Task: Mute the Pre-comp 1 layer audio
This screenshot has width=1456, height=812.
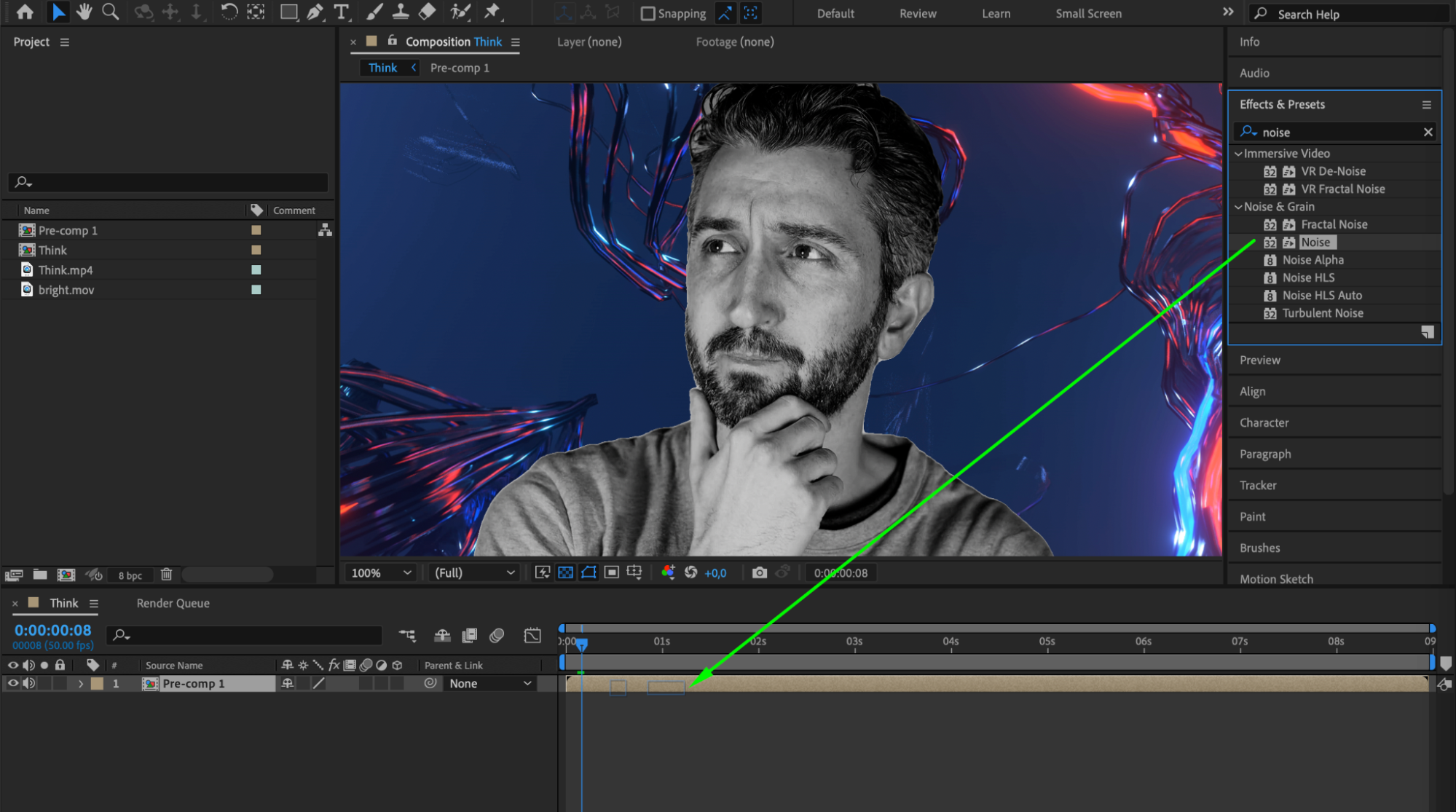Action: click(29, 683)
